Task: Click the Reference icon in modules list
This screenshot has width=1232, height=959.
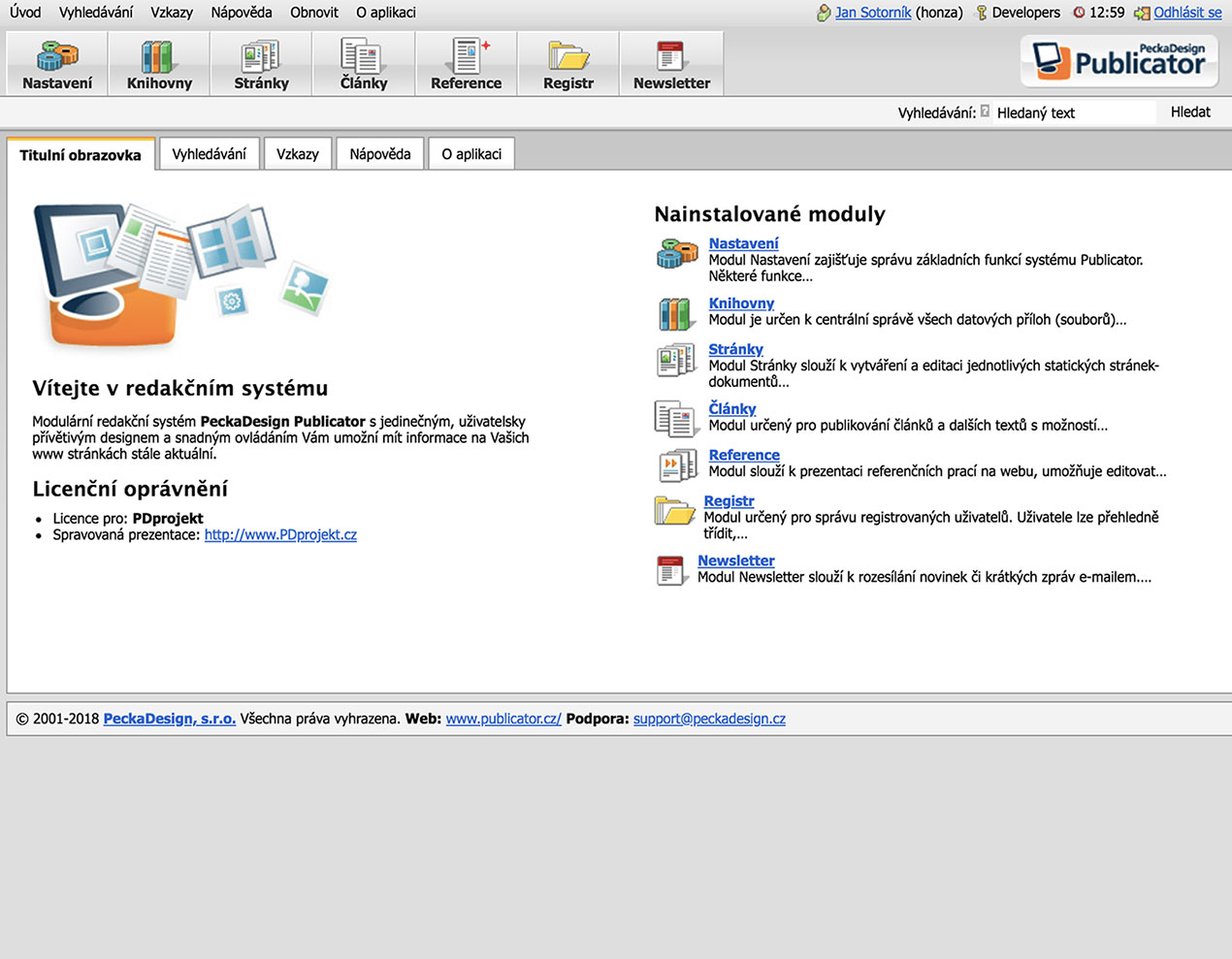Action: pos(677,465)
